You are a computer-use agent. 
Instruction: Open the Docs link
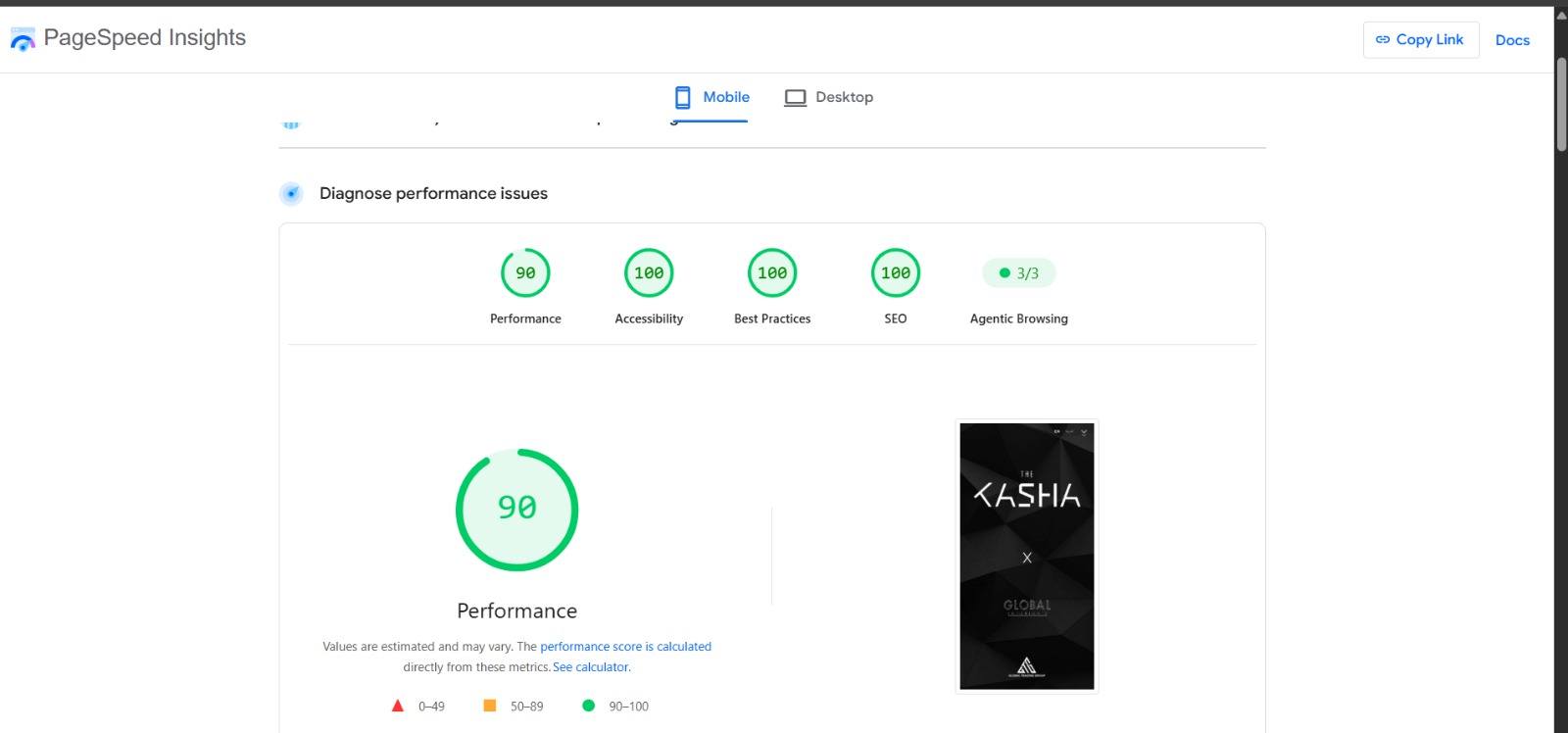click(x=1512, y=40)
